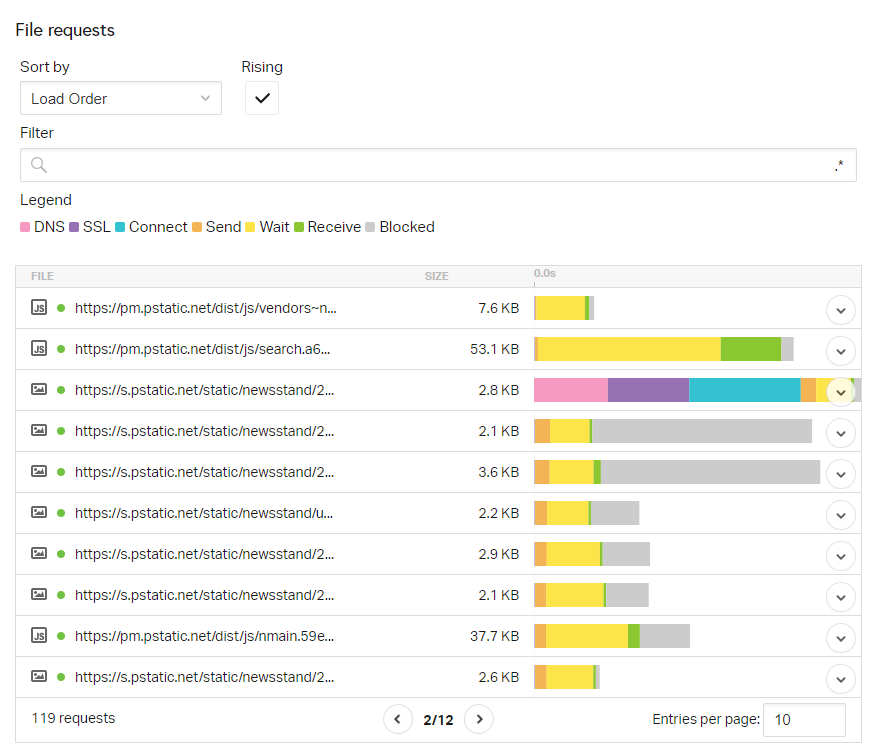Click green status dot of newsstand/u row

click(x=61, y=513)
